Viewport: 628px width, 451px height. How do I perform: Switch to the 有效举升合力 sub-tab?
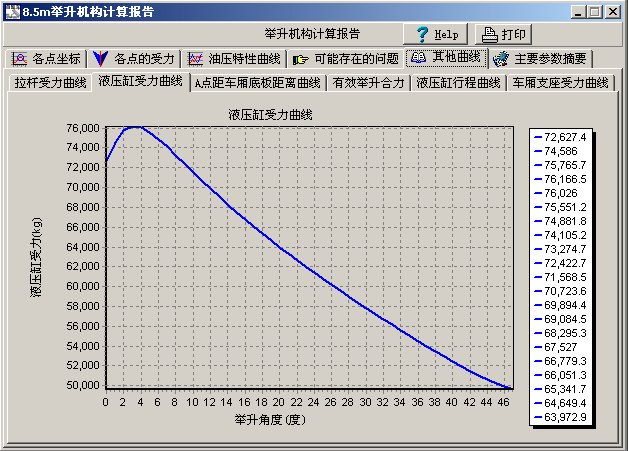(x=368, y=83)
